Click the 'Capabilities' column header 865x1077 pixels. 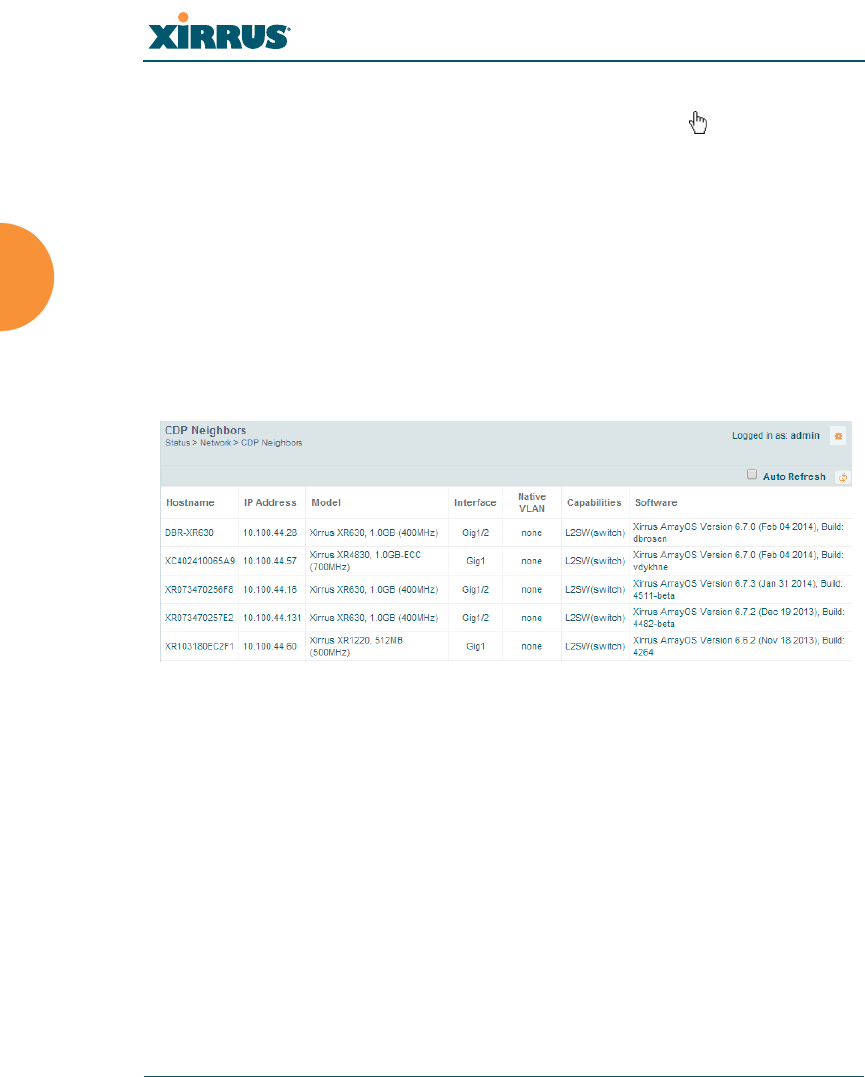coord(594,503)
